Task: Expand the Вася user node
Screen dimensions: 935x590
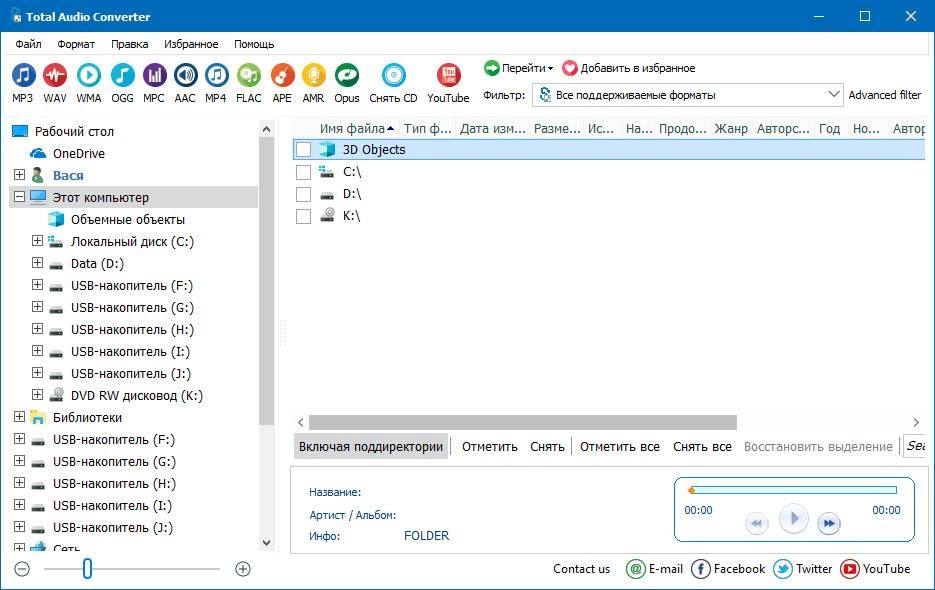Action: click(x=20, y=174)
